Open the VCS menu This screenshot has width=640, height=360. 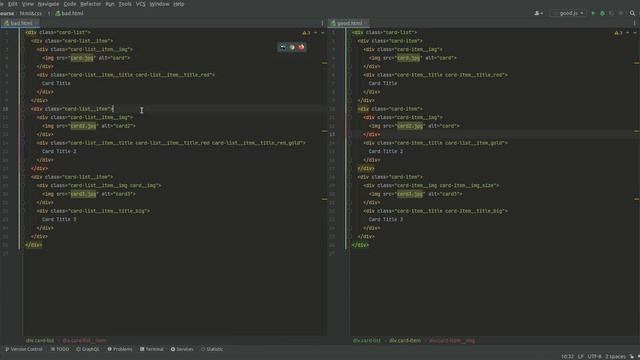(140, 4)
